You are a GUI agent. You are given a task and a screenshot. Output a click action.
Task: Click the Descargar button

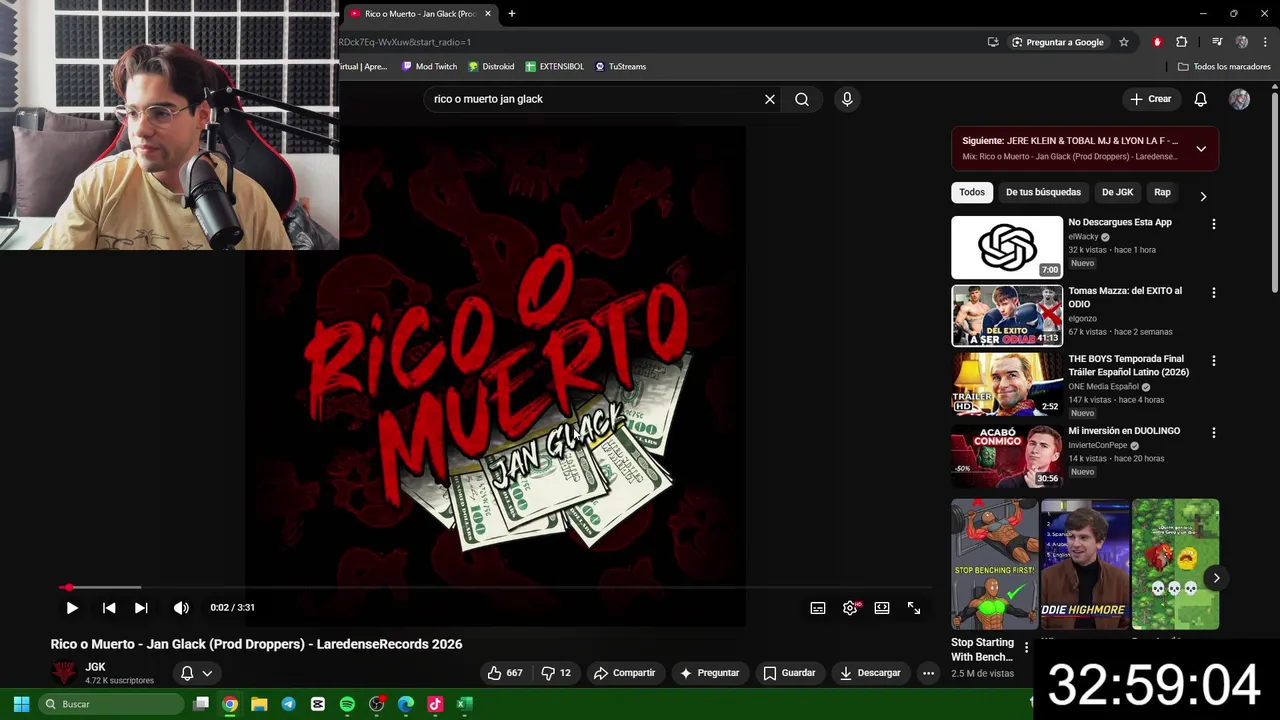click(x=870, y=673)
